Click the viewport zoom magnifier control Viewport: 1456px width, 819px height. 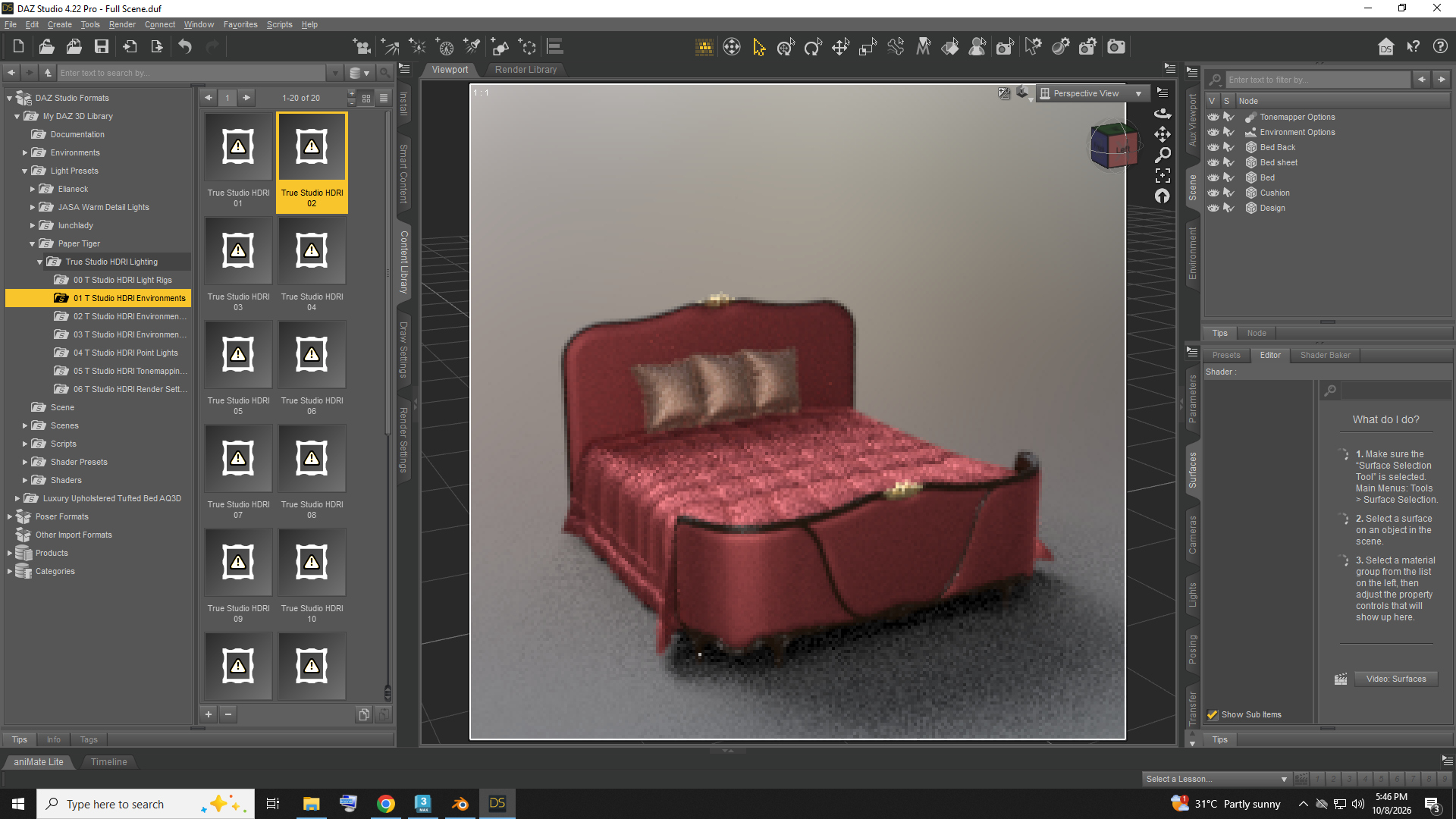1162,155
